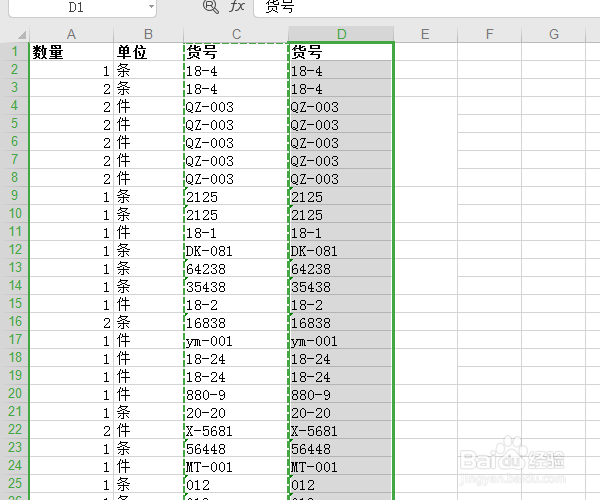Click cell C22 with X-5681
600x500 pixels.
tap(236, 430)
